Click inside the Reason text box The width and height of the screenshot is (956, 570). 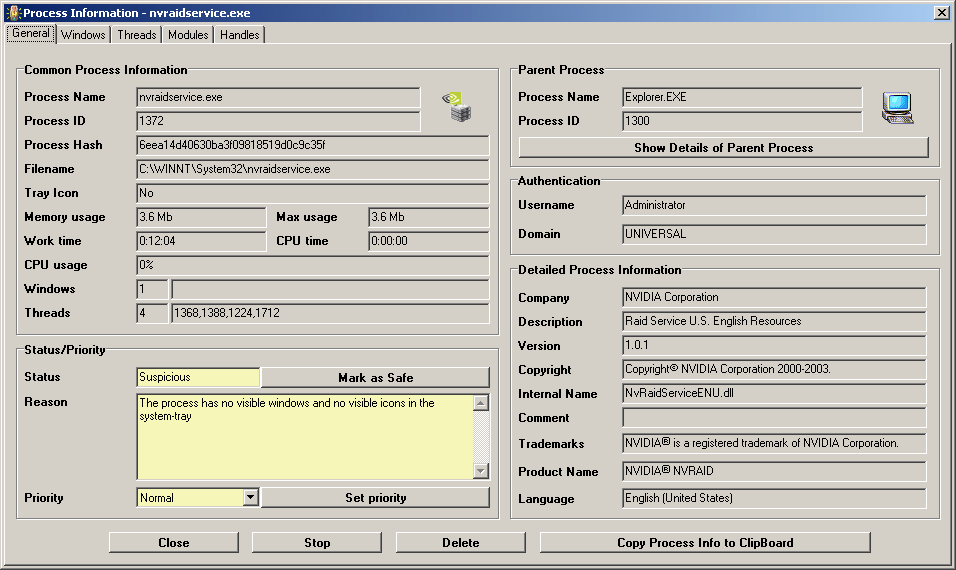click(305, 436)
